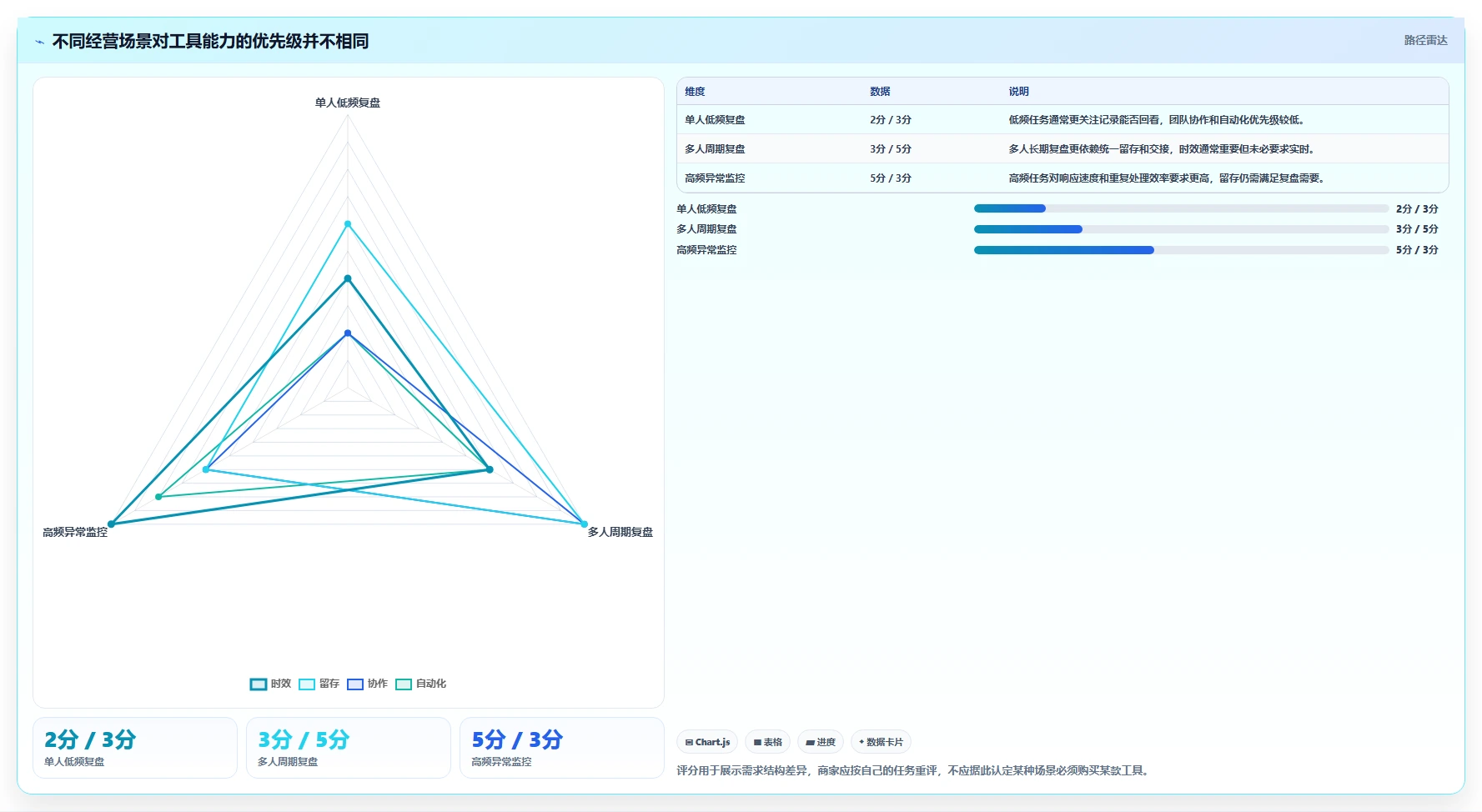Screen dimensions: 1482x812
Task: Click the small icon before the page title
Action: click(39, 42)
